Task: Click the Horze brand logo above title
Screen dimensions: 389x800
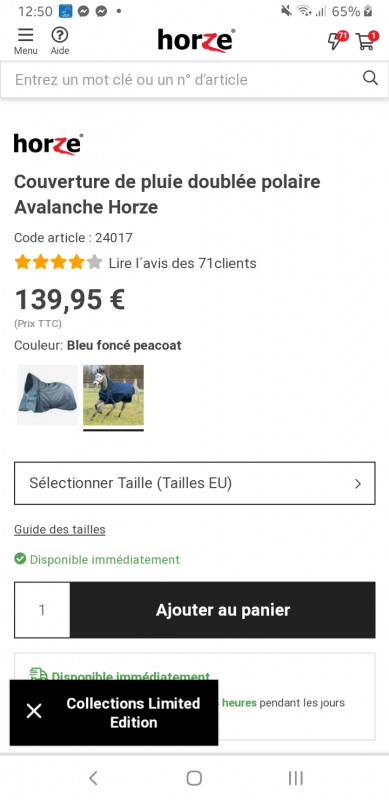Action: 48,144
